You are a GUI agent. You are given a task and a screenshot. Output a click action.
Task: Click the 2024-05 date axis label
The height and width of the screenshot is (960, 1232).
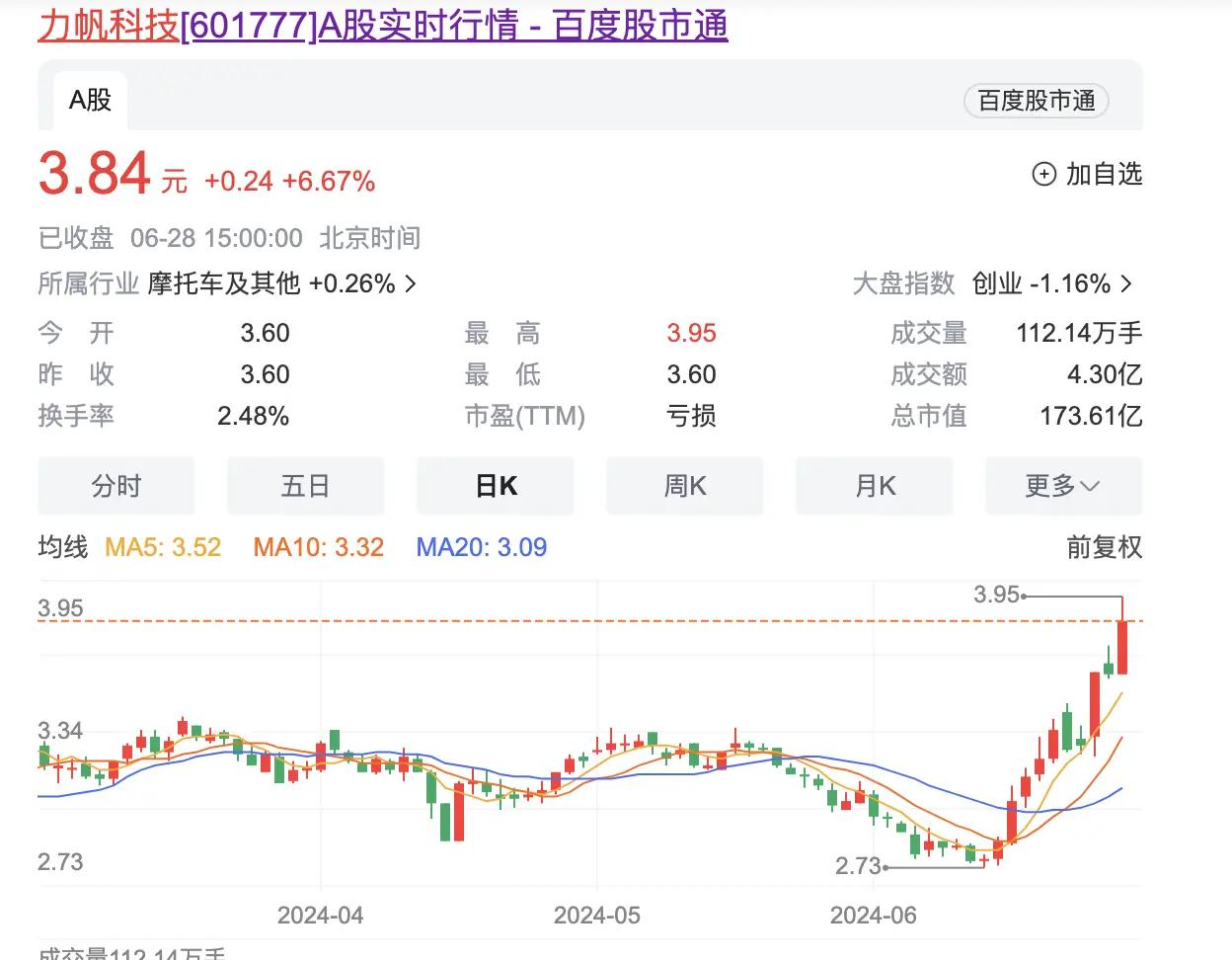(597, 916)
